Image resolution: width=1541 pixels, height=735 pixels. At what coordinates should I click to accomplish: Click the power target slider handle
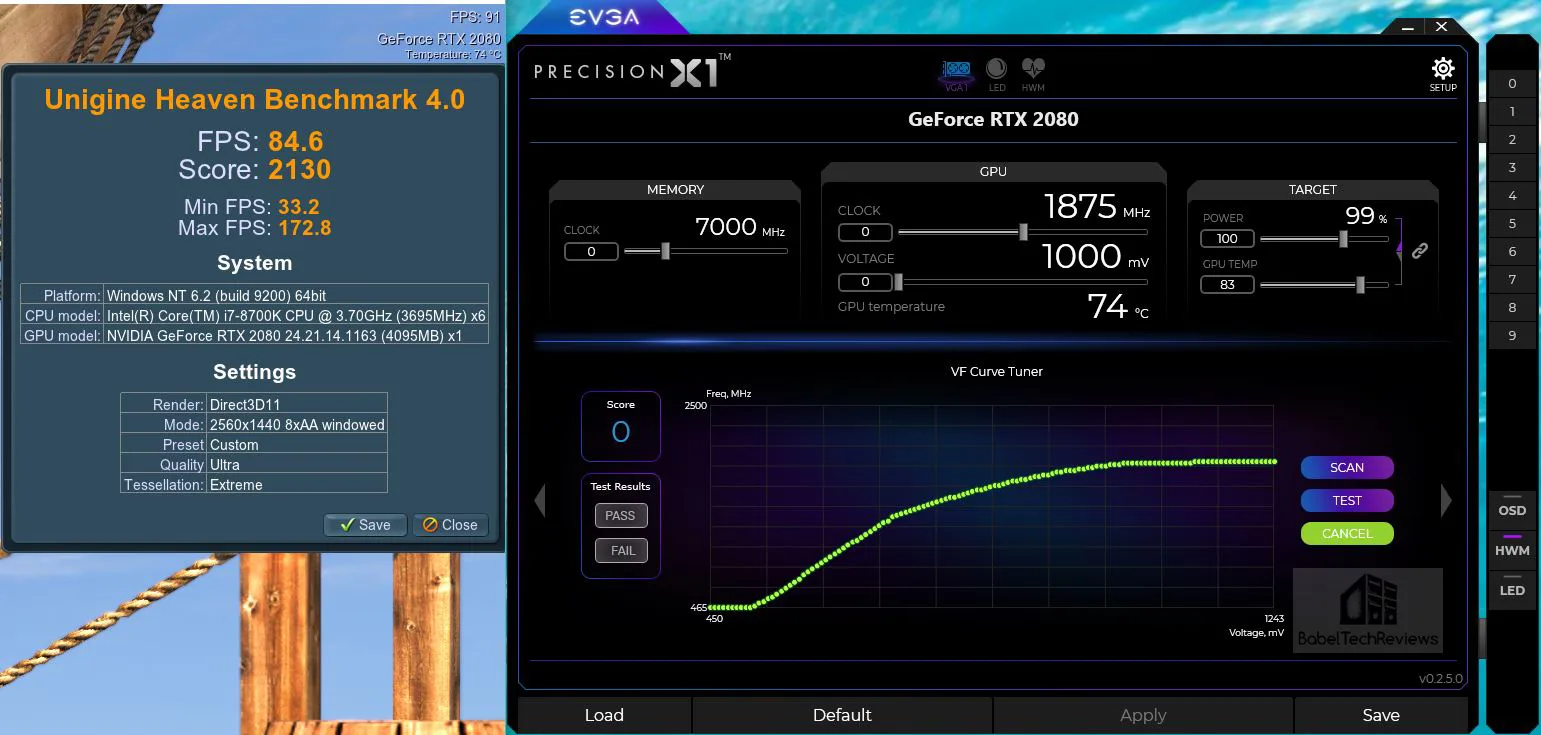tap(1343, 239)
